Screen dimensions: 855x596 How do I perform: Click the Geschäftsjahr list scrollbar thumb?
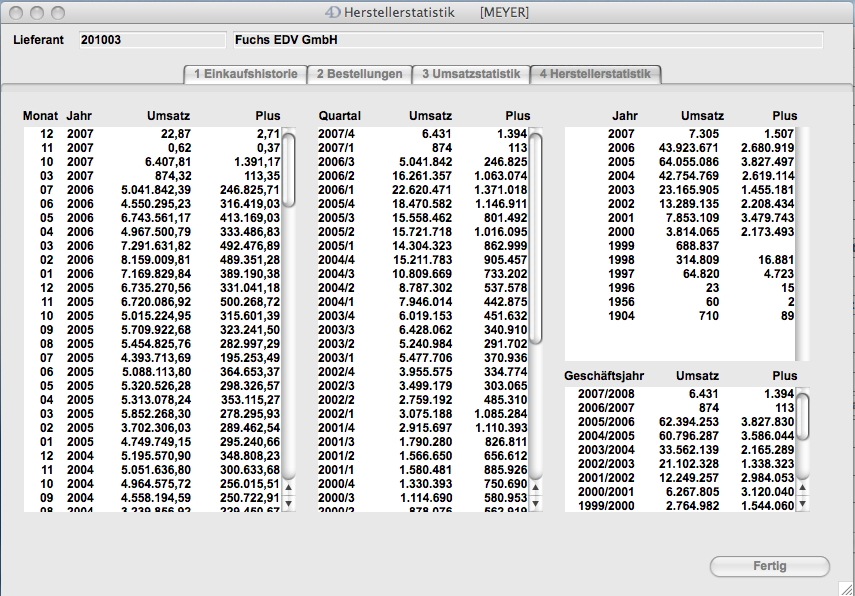802,416
